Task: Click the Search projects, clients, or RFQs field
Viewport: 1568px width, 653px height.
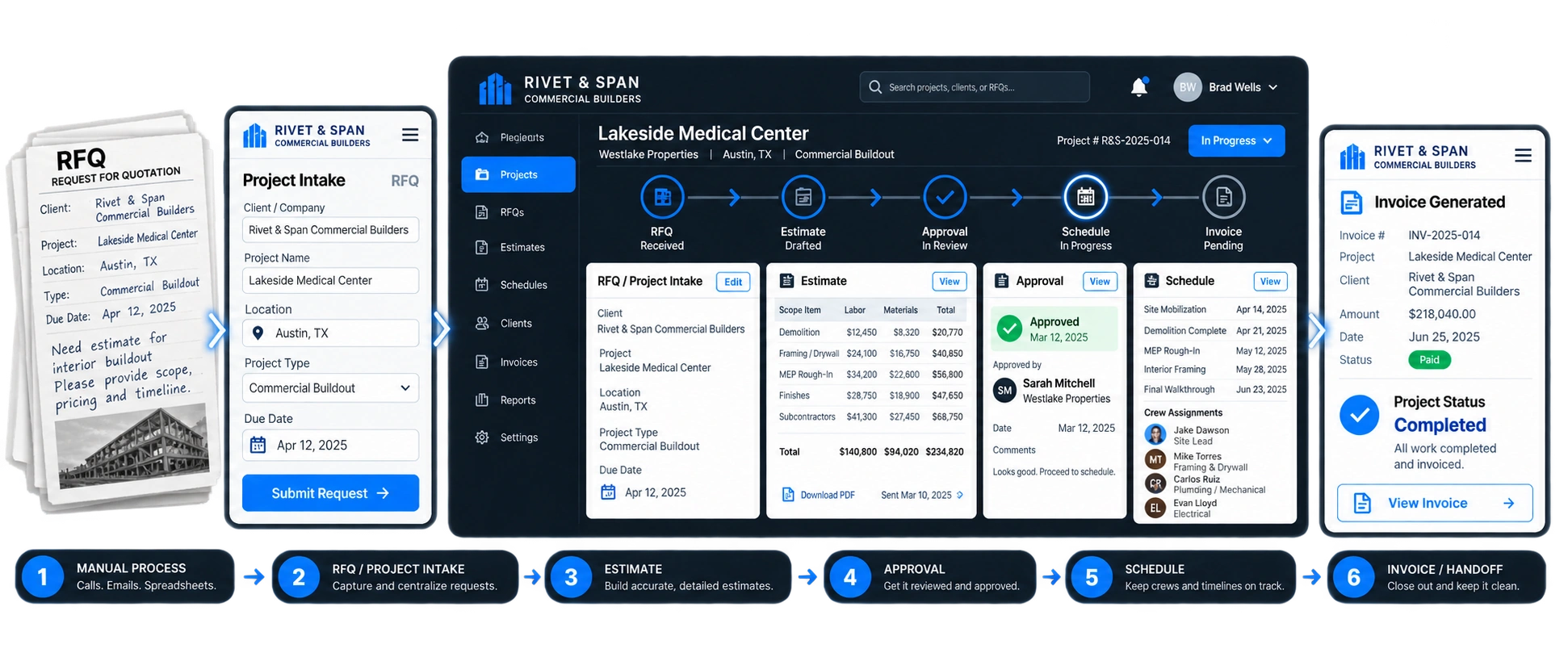Action: pos(975,87)
